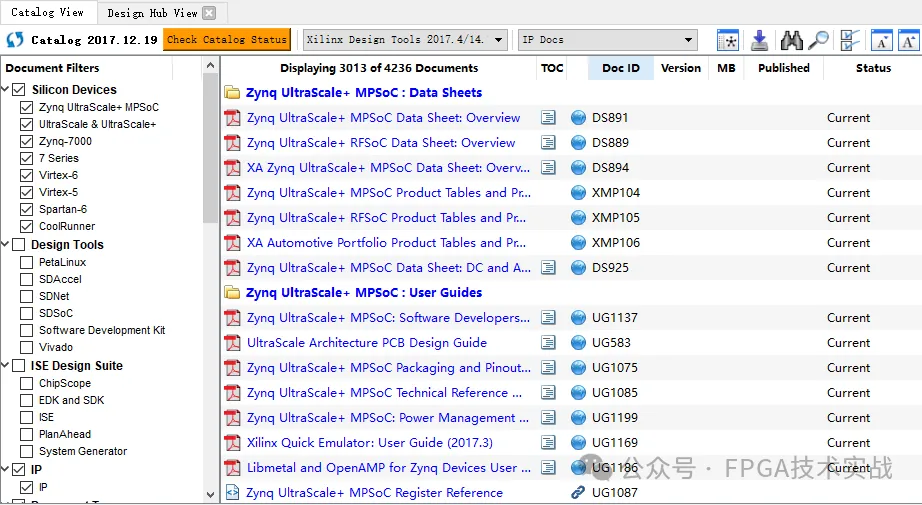922x505 pixels.
Task: Uncheck the Spartan-6 filter
Action: coord(26,209)
